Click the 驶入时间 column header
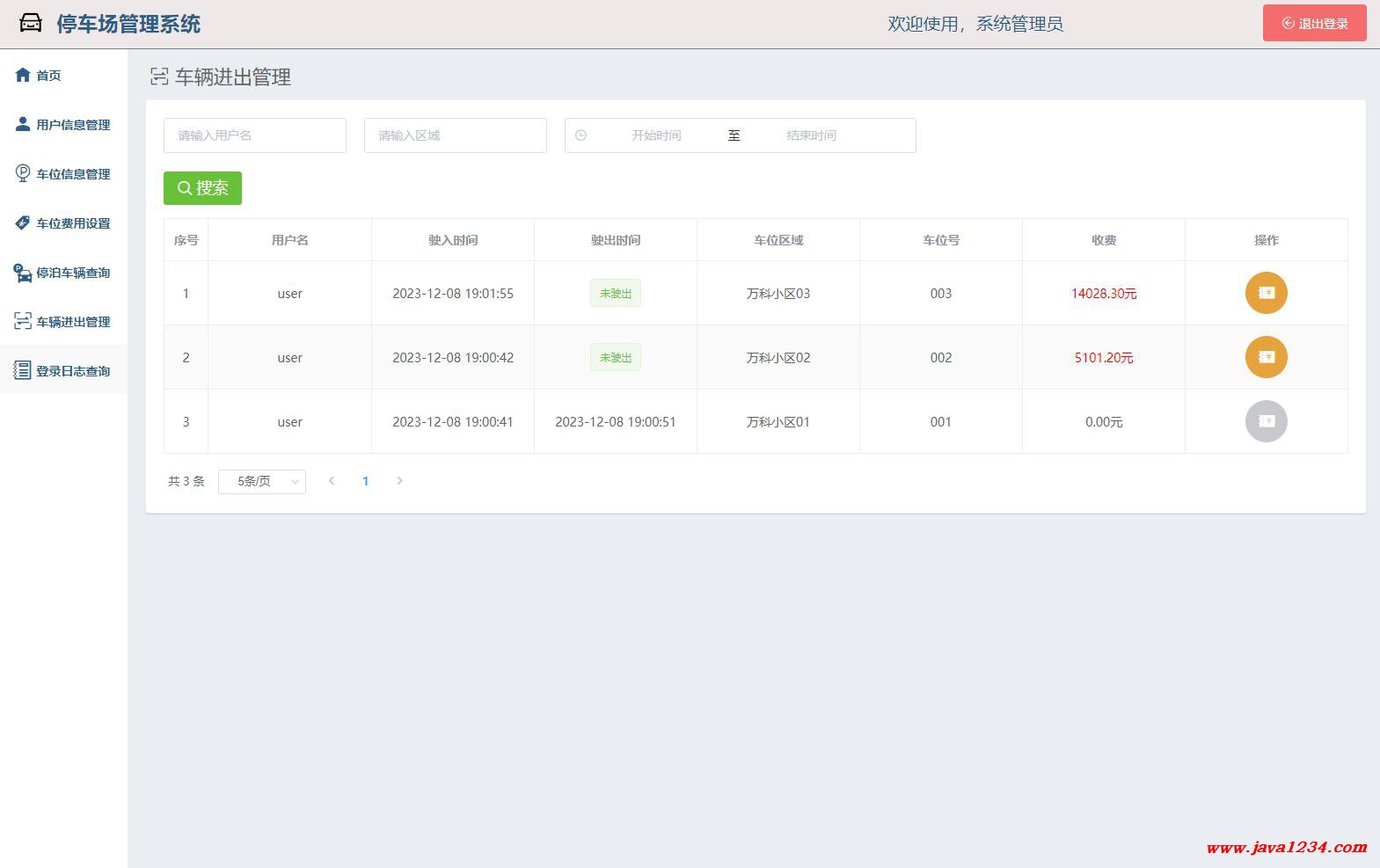The image size is (1380, 868). click(x=453, y=240)
